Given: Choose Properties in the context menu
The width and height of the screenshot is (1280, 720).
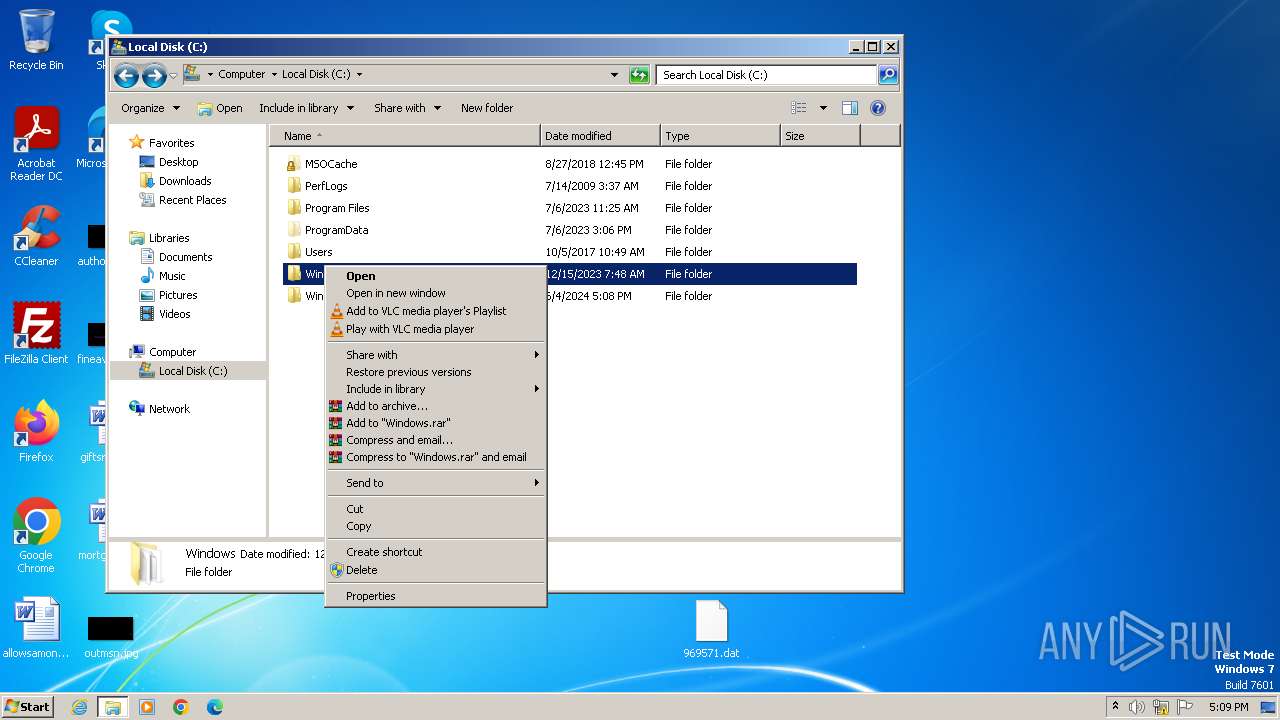Looking at the screenshot, I should pyautogui.click(x=436, y=596).
